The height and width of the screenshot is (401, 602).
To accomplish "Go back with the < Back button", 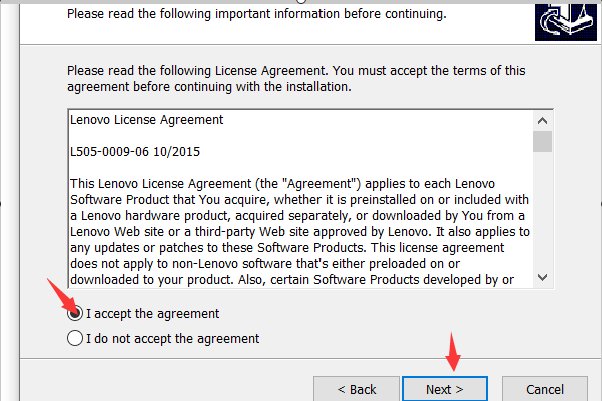I will (356, 388).
